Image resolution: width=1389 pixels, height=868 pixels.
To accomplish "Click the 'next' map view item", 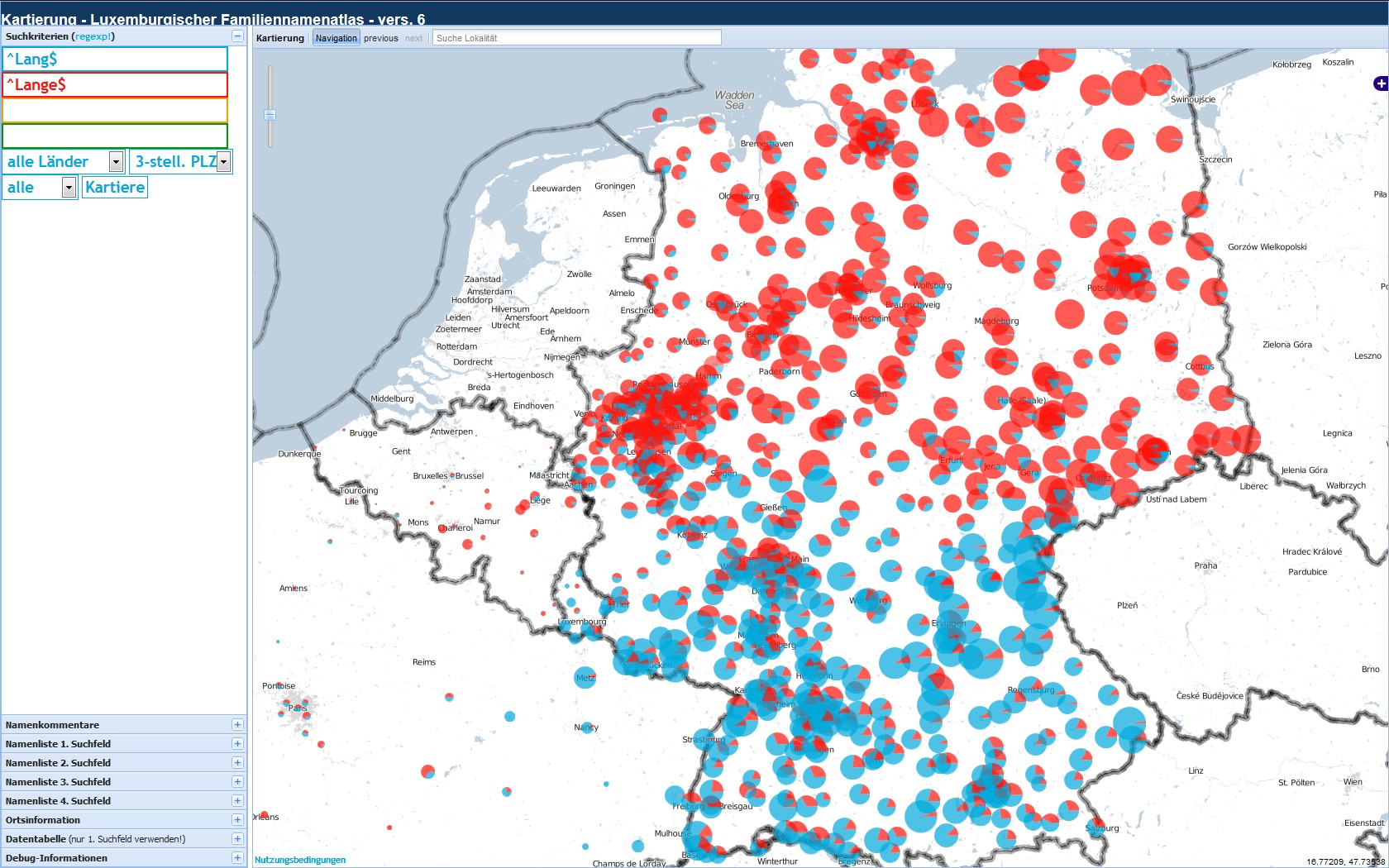I will point(413,38).
